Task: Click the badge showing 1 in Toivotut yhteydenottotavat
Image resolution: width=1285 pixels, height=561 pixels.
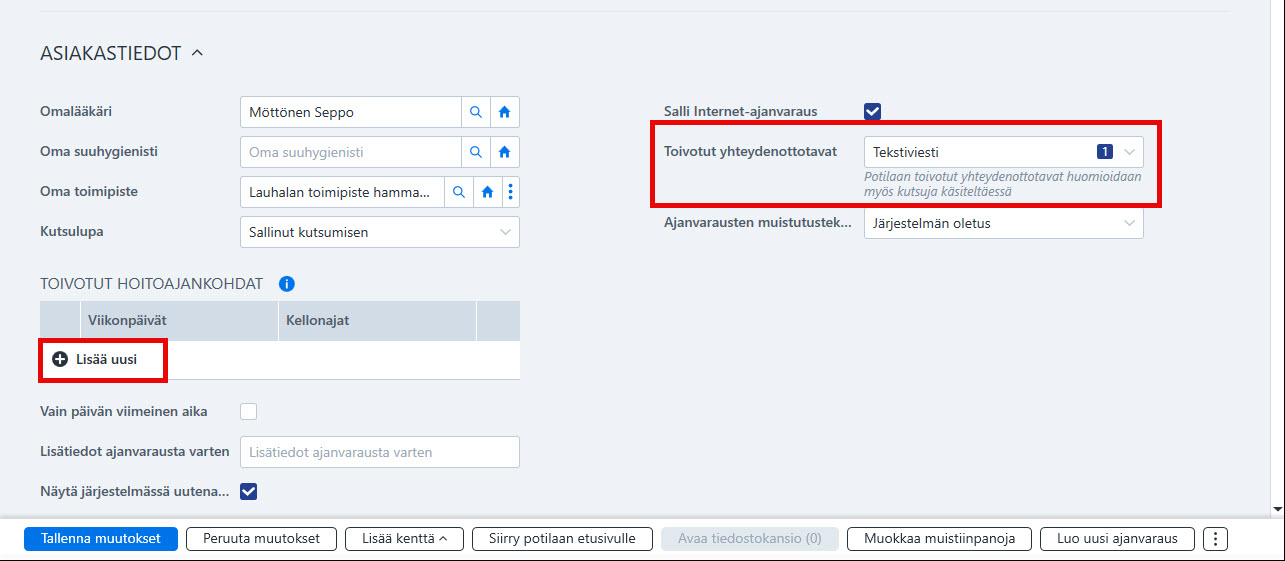Action: pos(1104,152)
